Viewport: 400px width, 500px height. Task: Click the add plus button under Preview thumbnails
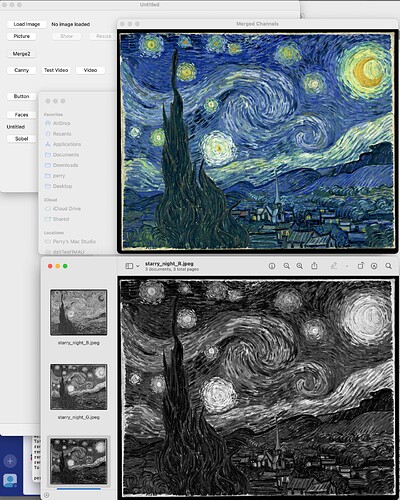point(46,495)
